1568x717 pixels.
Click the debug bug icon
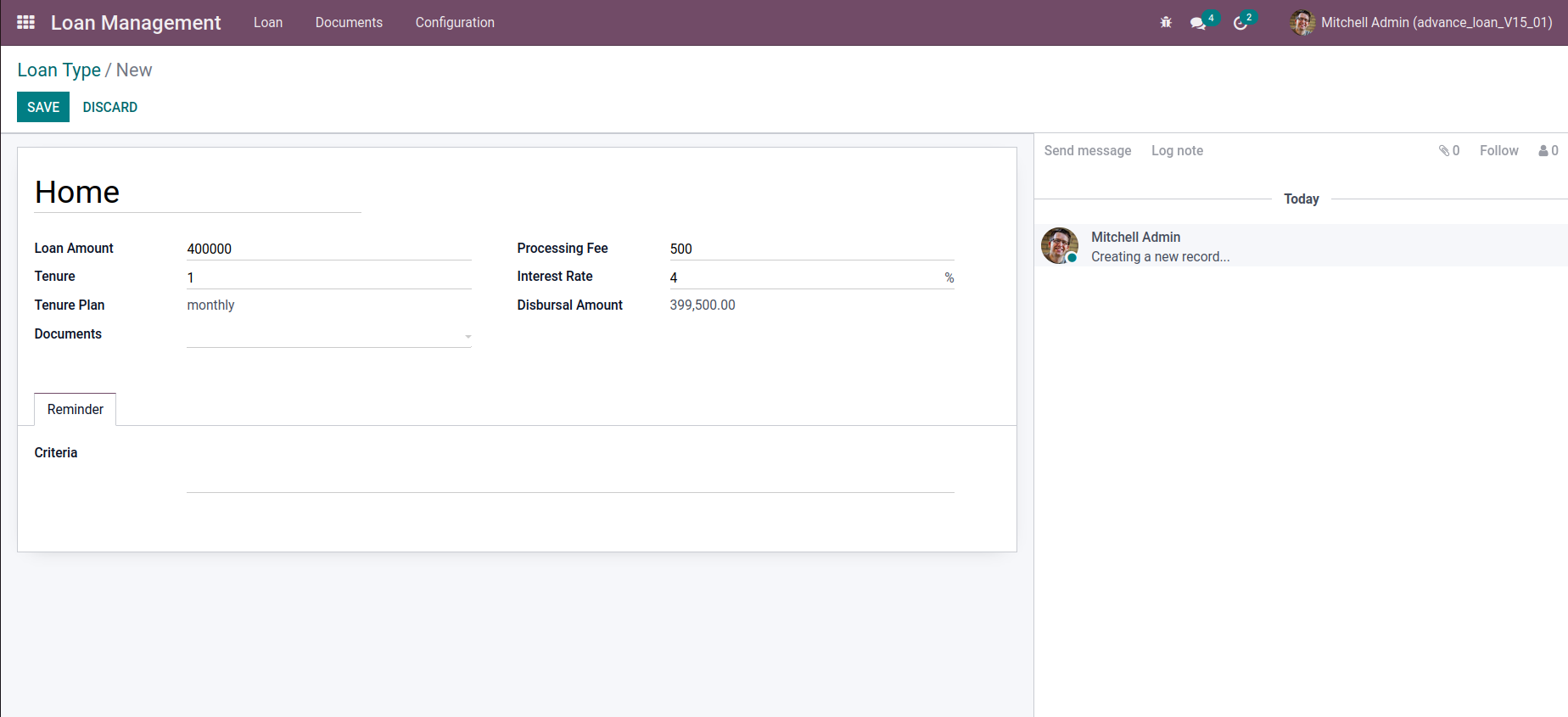pyautogui.click(x=1166, y=23)
